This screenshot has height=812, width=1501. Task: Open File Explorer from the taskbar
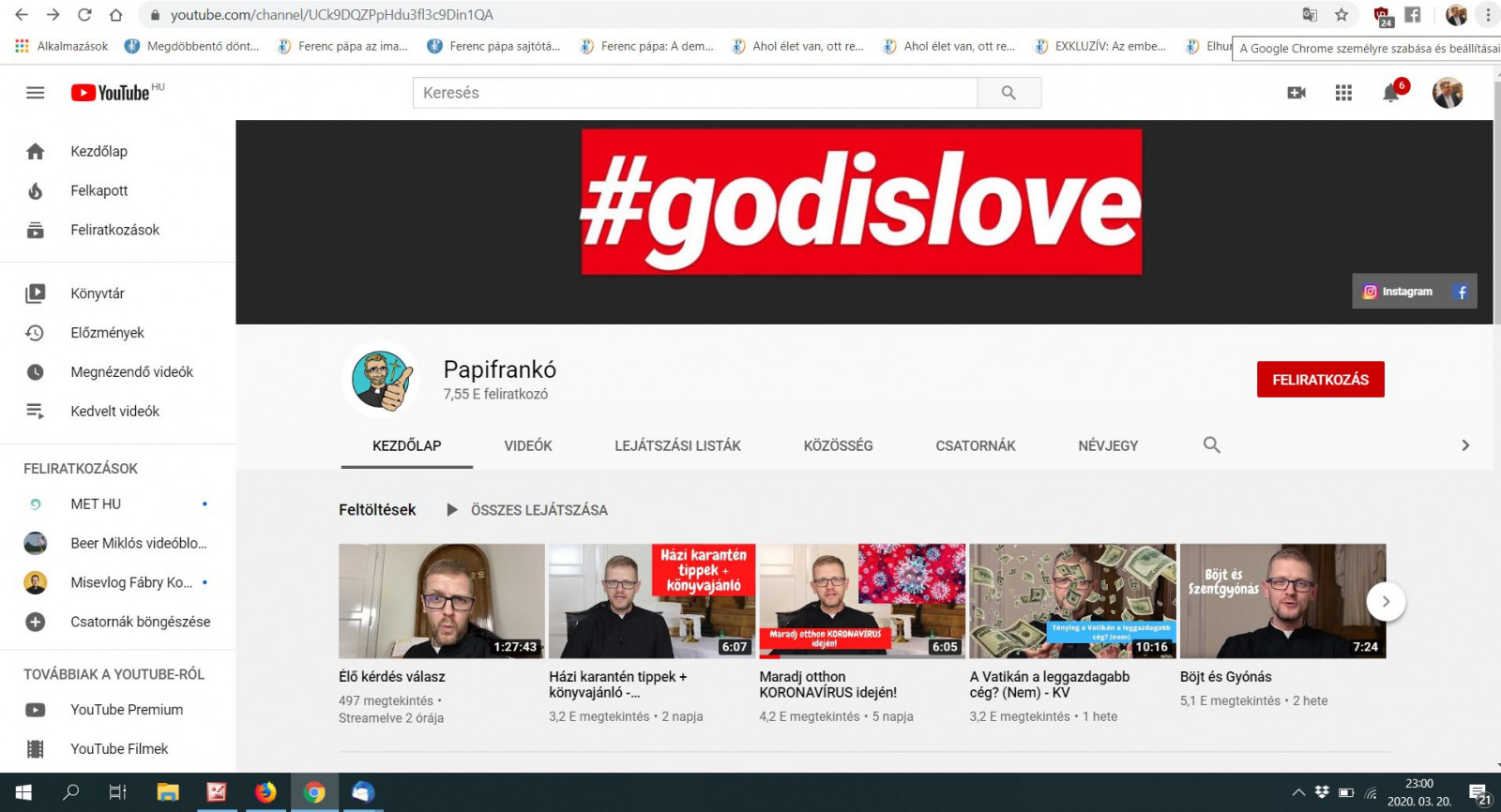point(168,792)
